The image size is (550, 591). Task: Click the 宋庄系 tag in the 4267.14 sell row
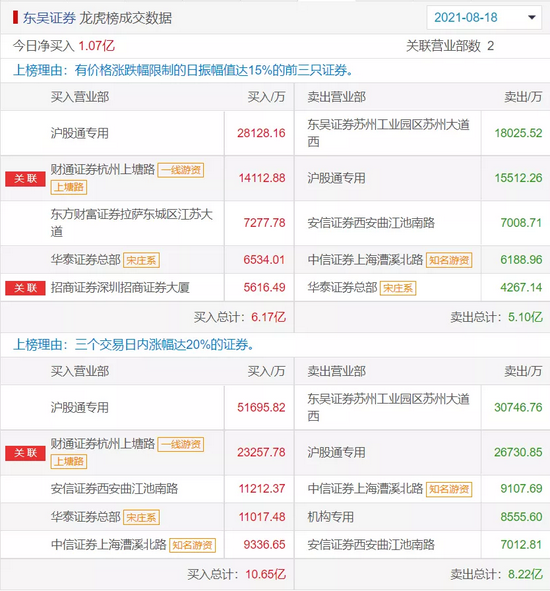[398, 288]
